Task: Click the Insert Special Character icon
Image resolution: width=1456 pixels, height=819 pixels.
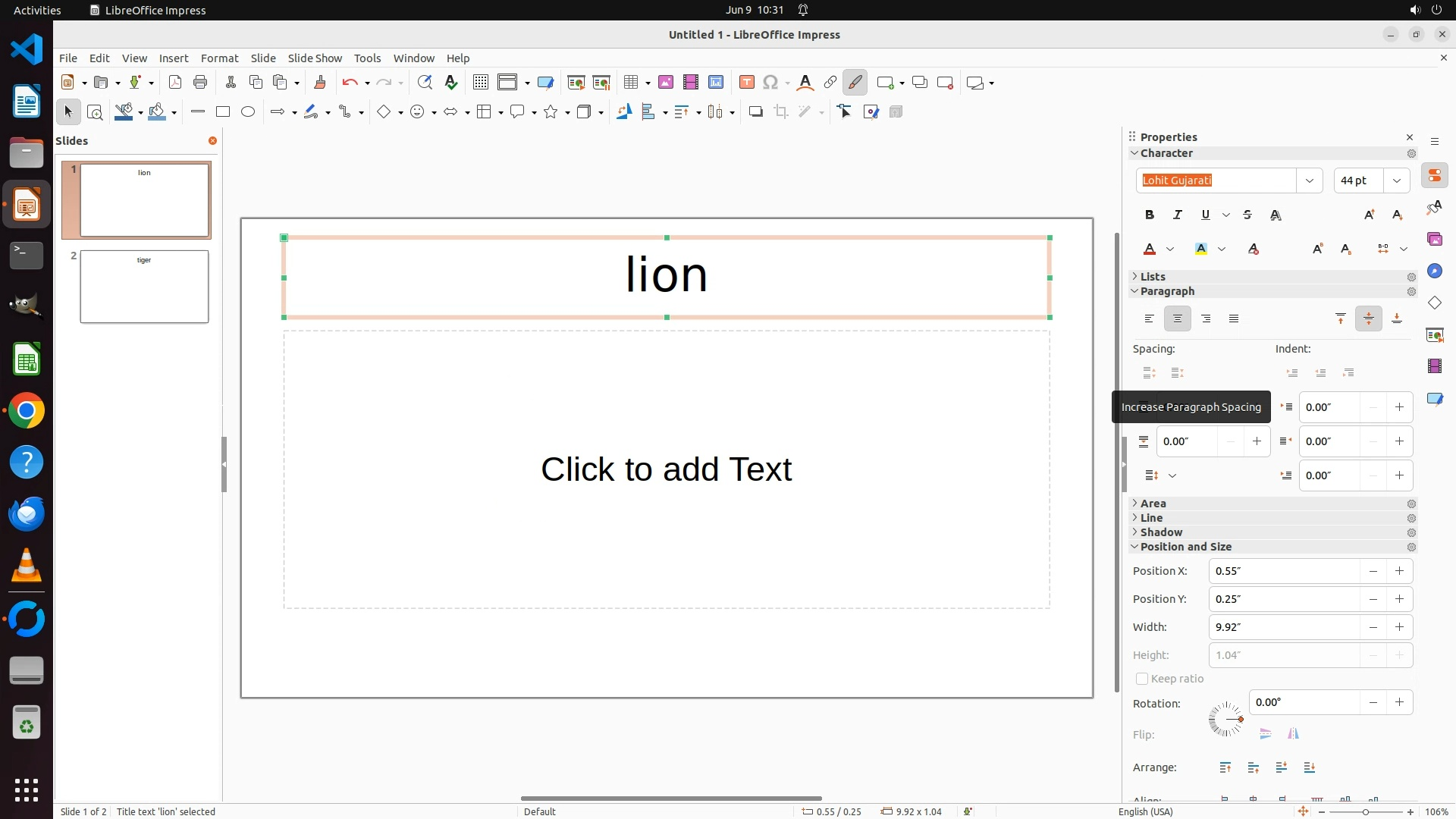Action: tap(770, 83)
